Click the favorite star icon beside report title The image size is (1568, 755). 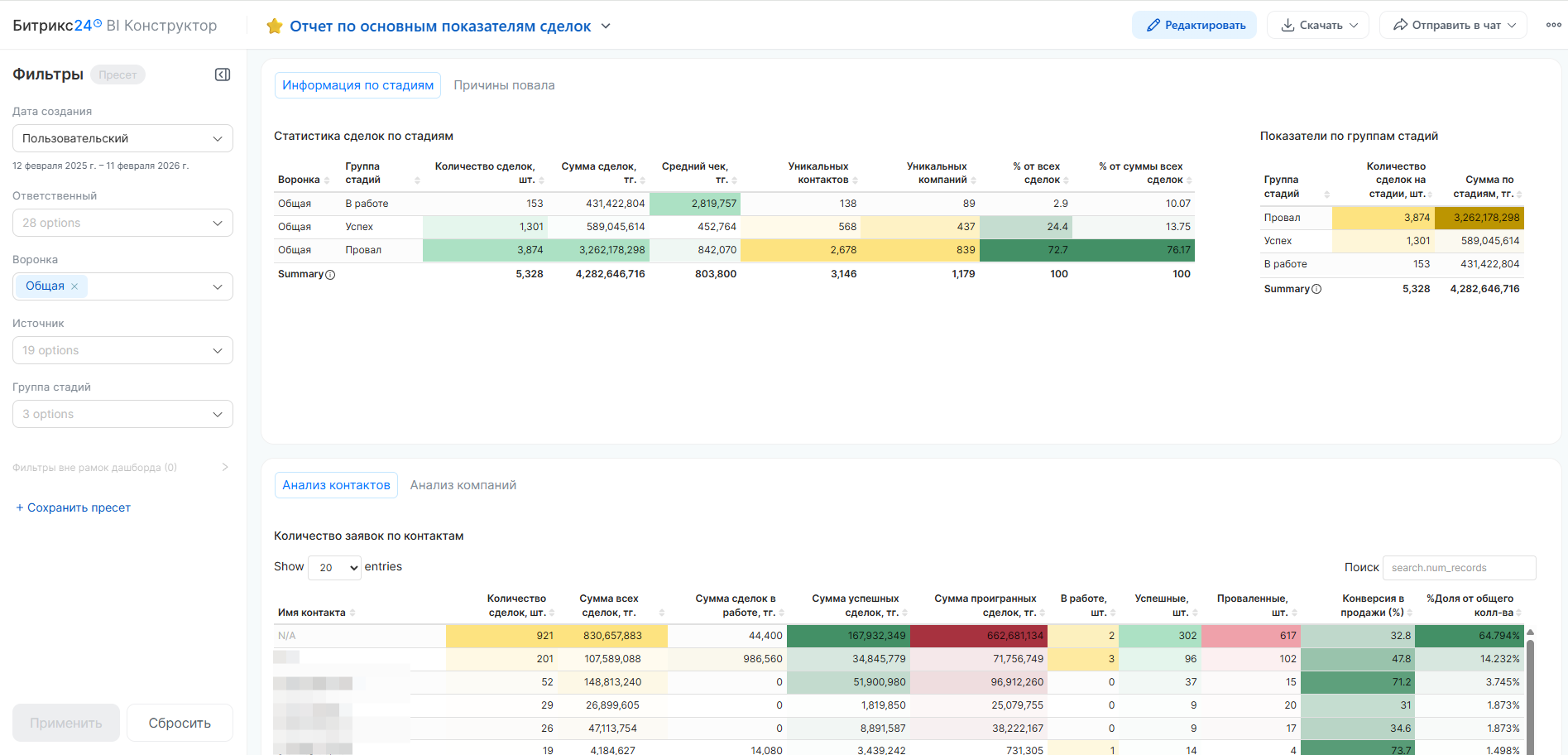click(x=274, y=26)
